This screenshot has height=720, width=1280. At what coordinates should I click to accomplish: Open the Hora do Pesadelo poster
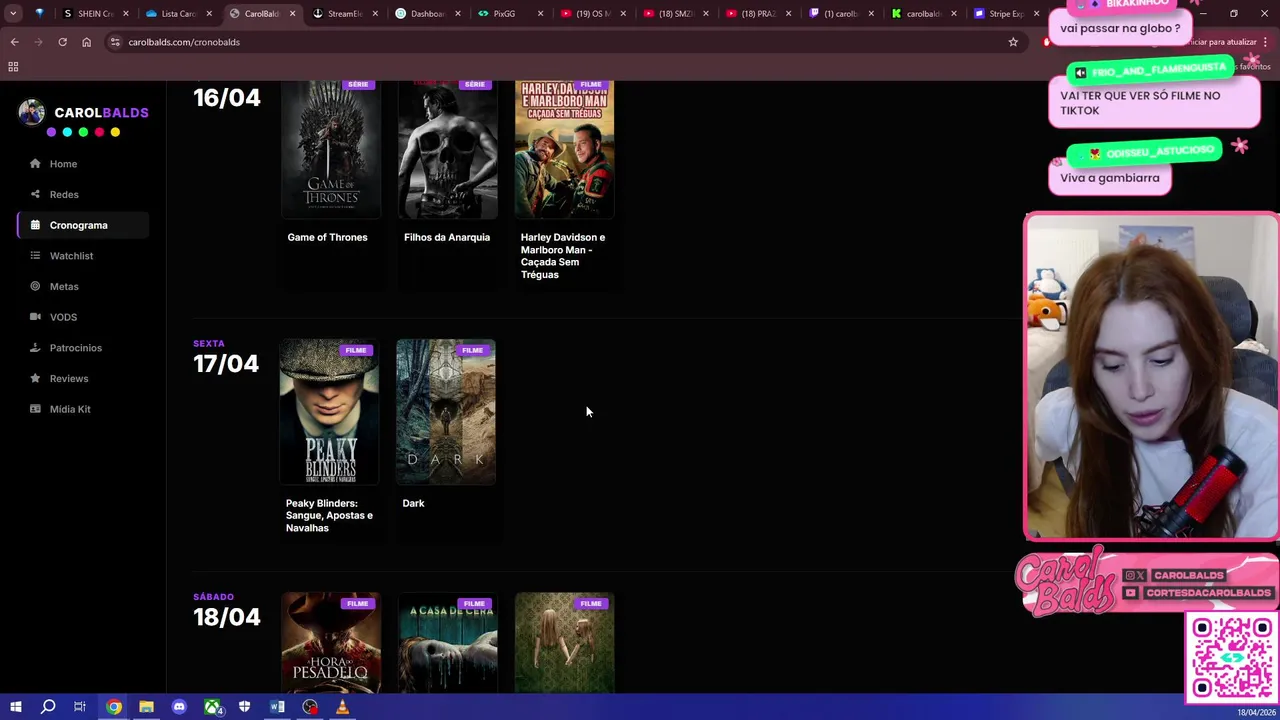pos(331,642)
